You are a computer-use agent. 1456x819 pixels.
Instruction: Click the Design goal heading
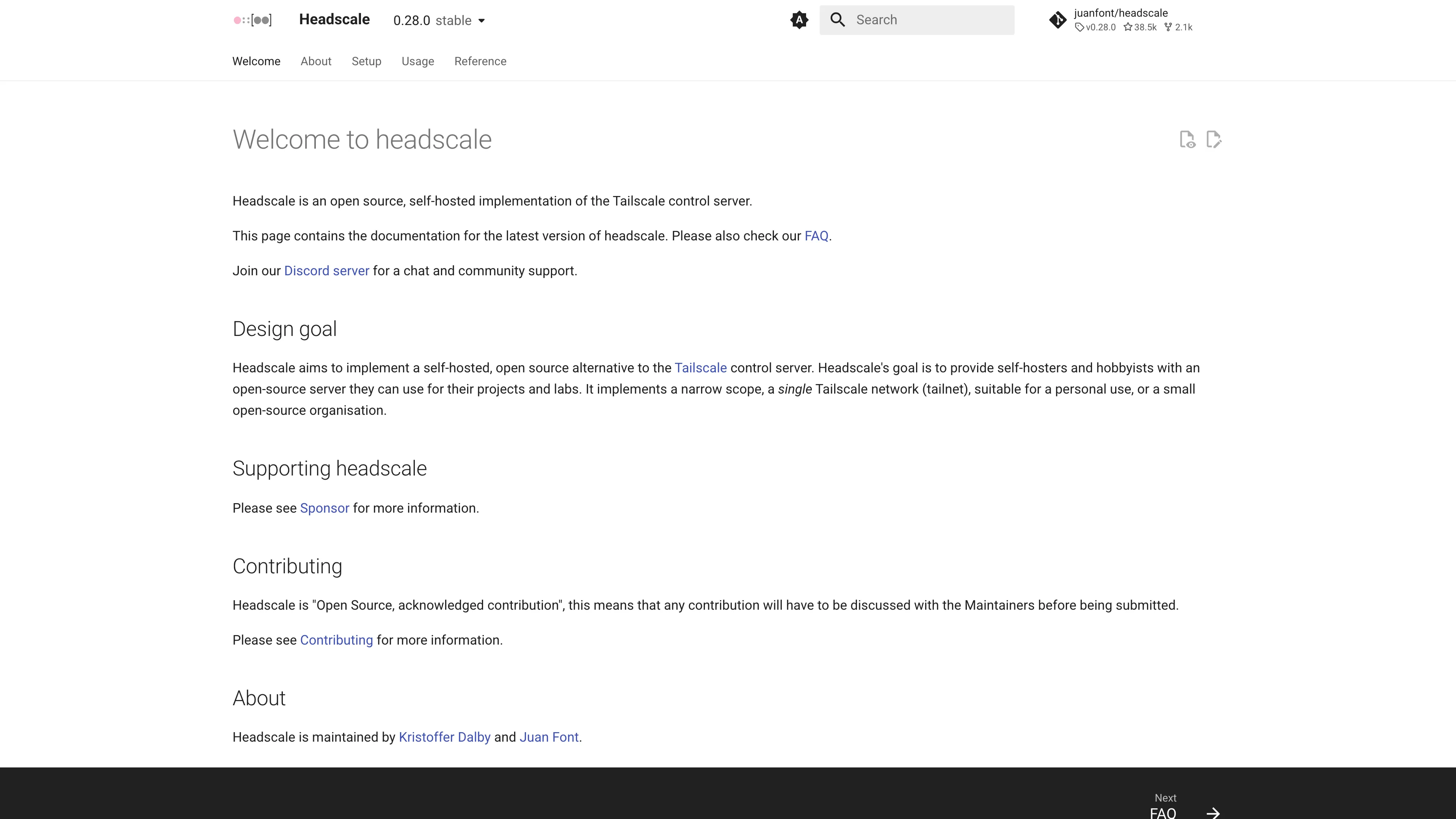click(x=284, y=329)
